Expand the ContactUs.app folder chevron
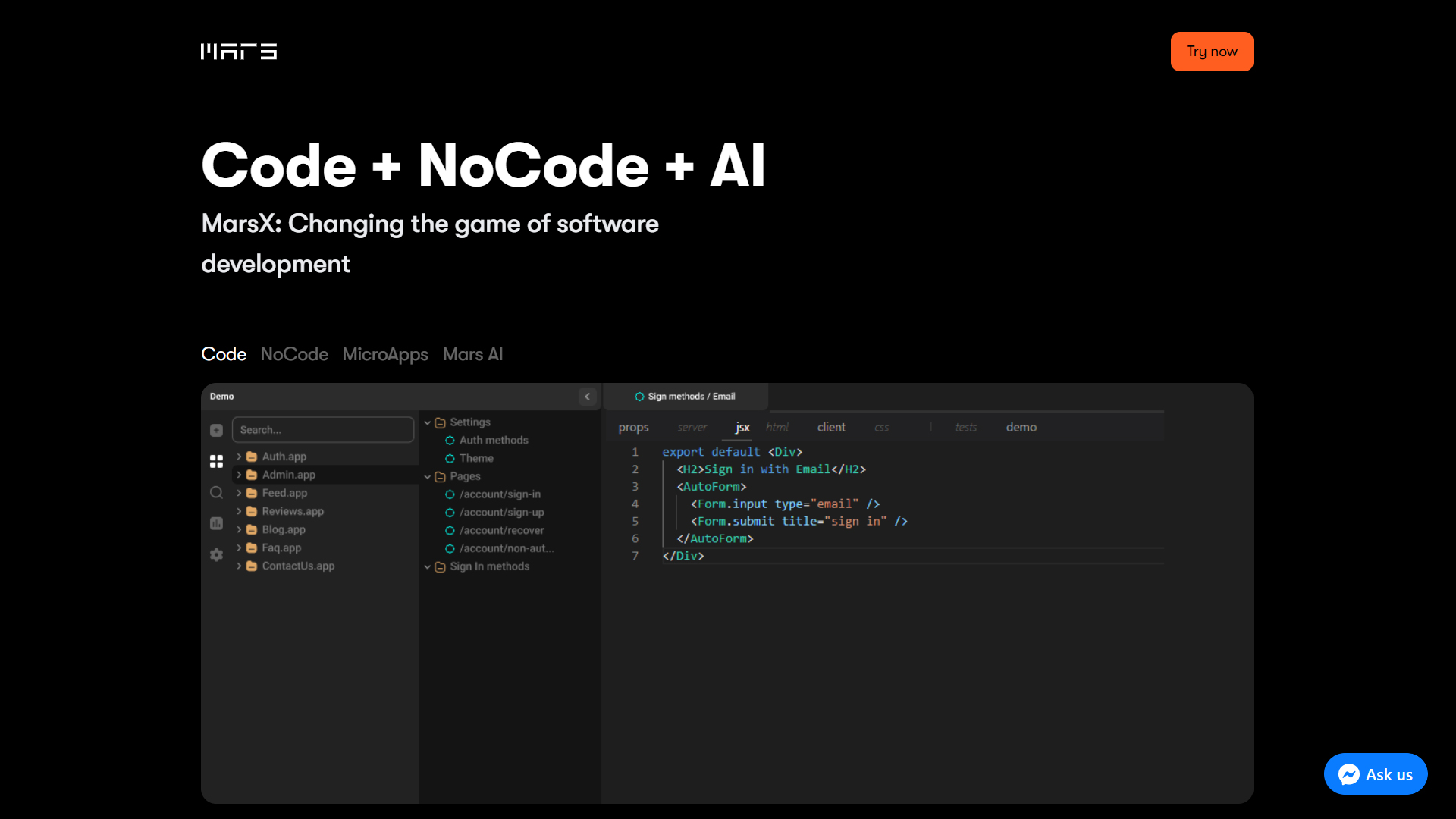 tap(239, 566)
